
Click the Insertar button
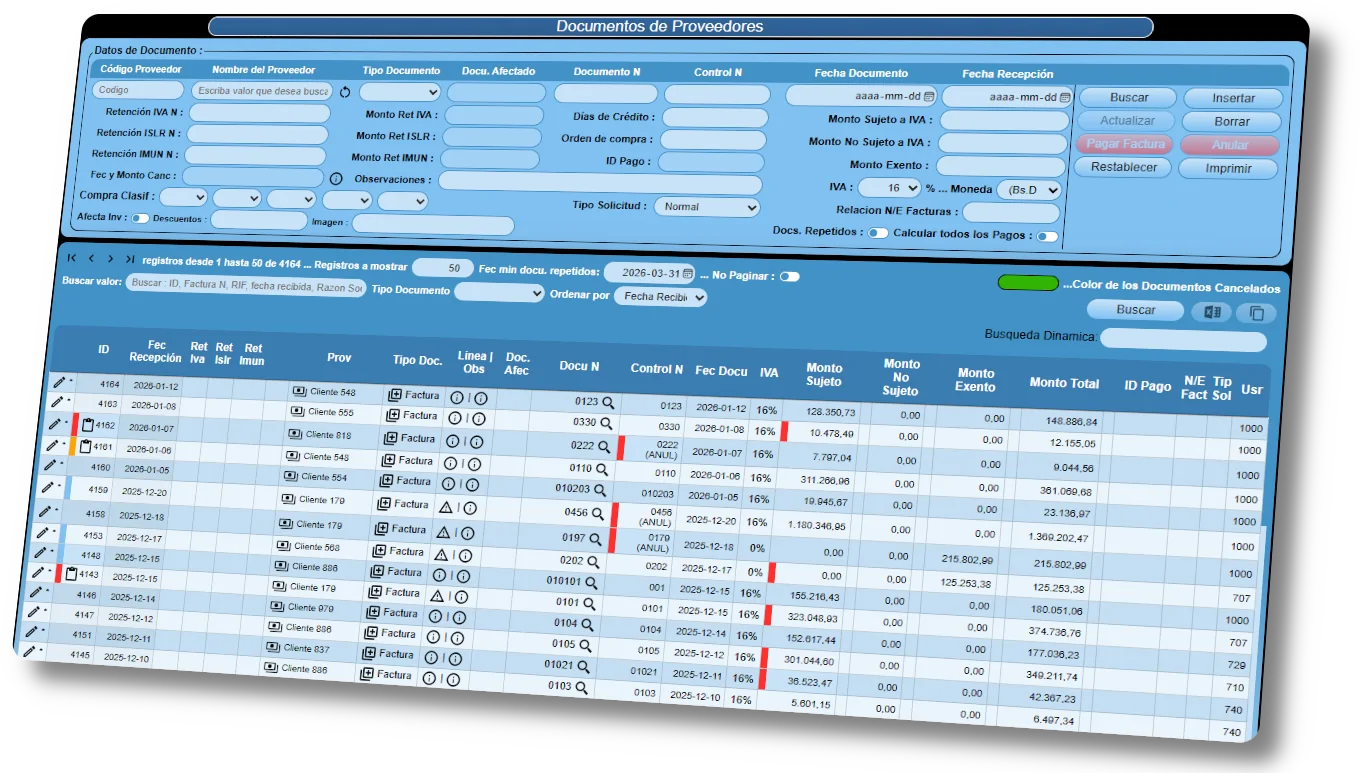[1233, 98]
